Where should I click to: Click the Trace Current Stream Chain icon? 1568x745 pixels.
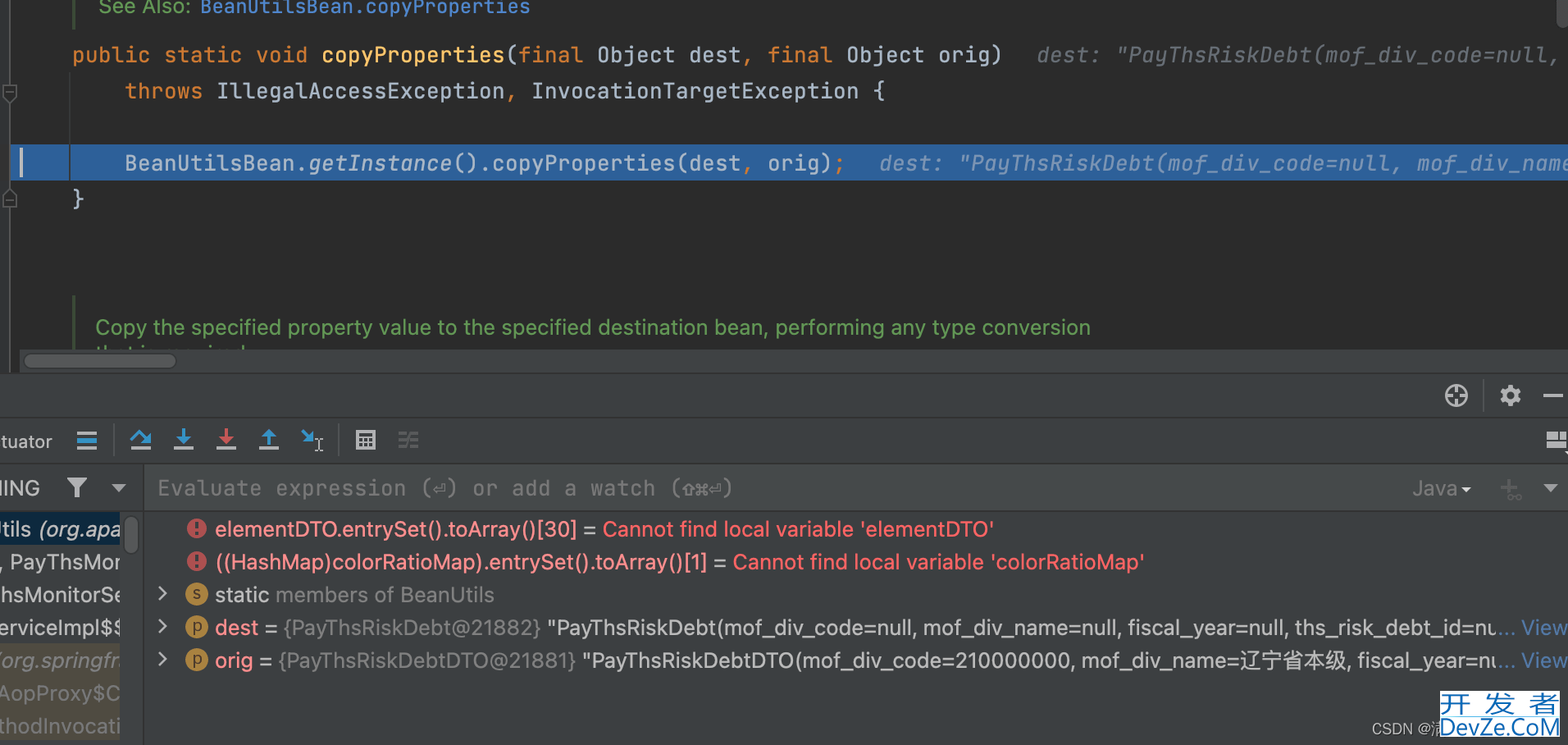pyautogui.click(x=408, y=440)
